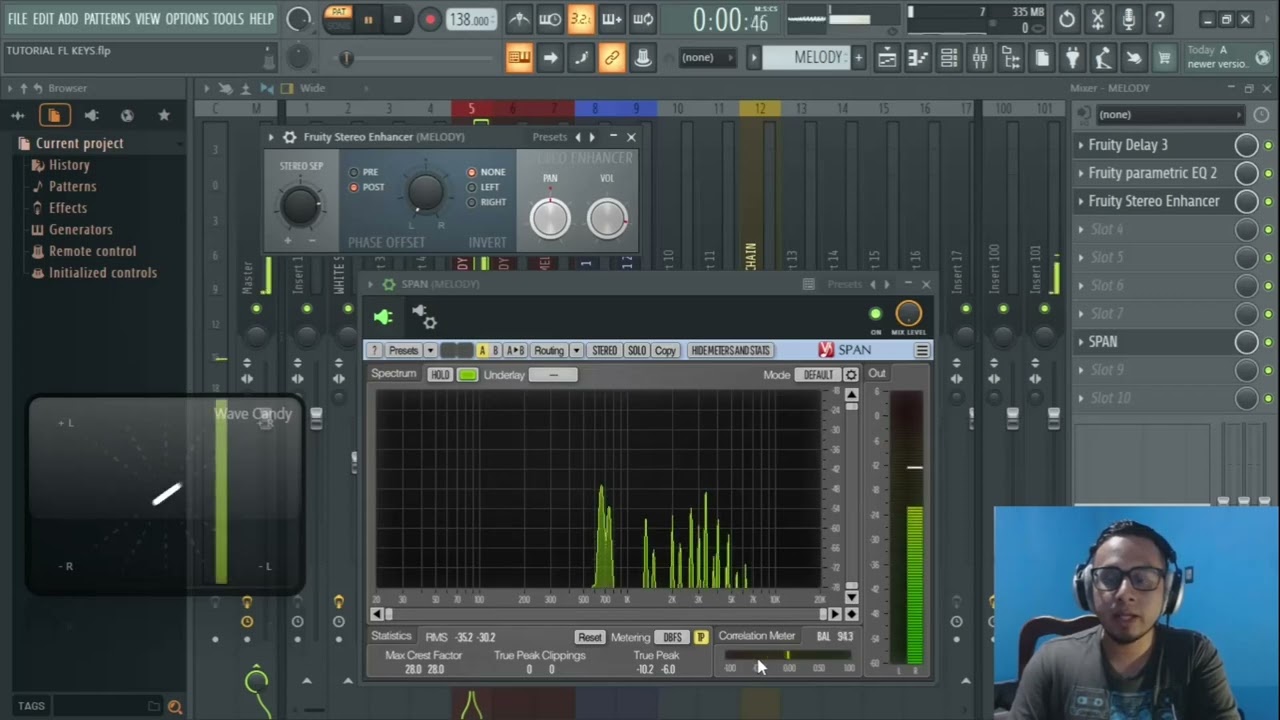Image resolution: width=1280 pixels, height=720 pixels.
Task: Open Generators in the browser
Action: (x=80, y=229)
